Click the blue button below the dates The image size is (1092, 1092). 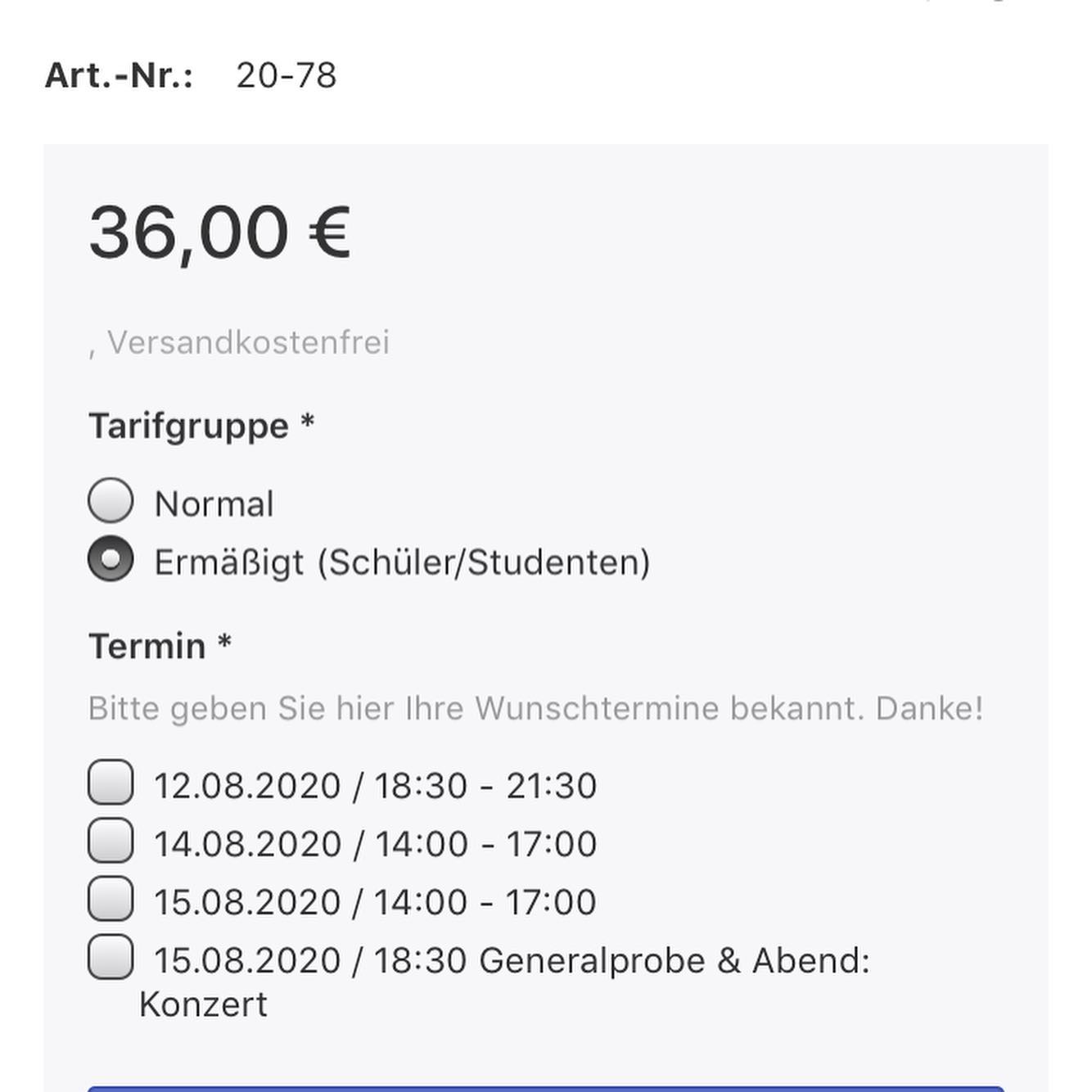(546, 1089)
